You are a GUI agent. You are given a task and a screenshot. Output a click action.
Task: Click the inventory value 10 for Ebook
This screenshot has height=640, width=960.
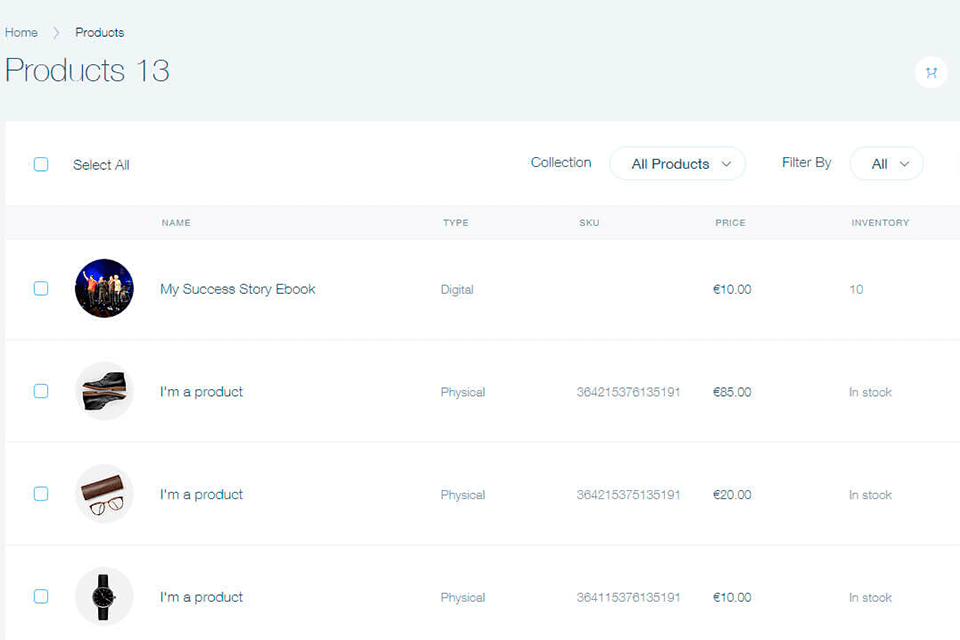point(856,290)
